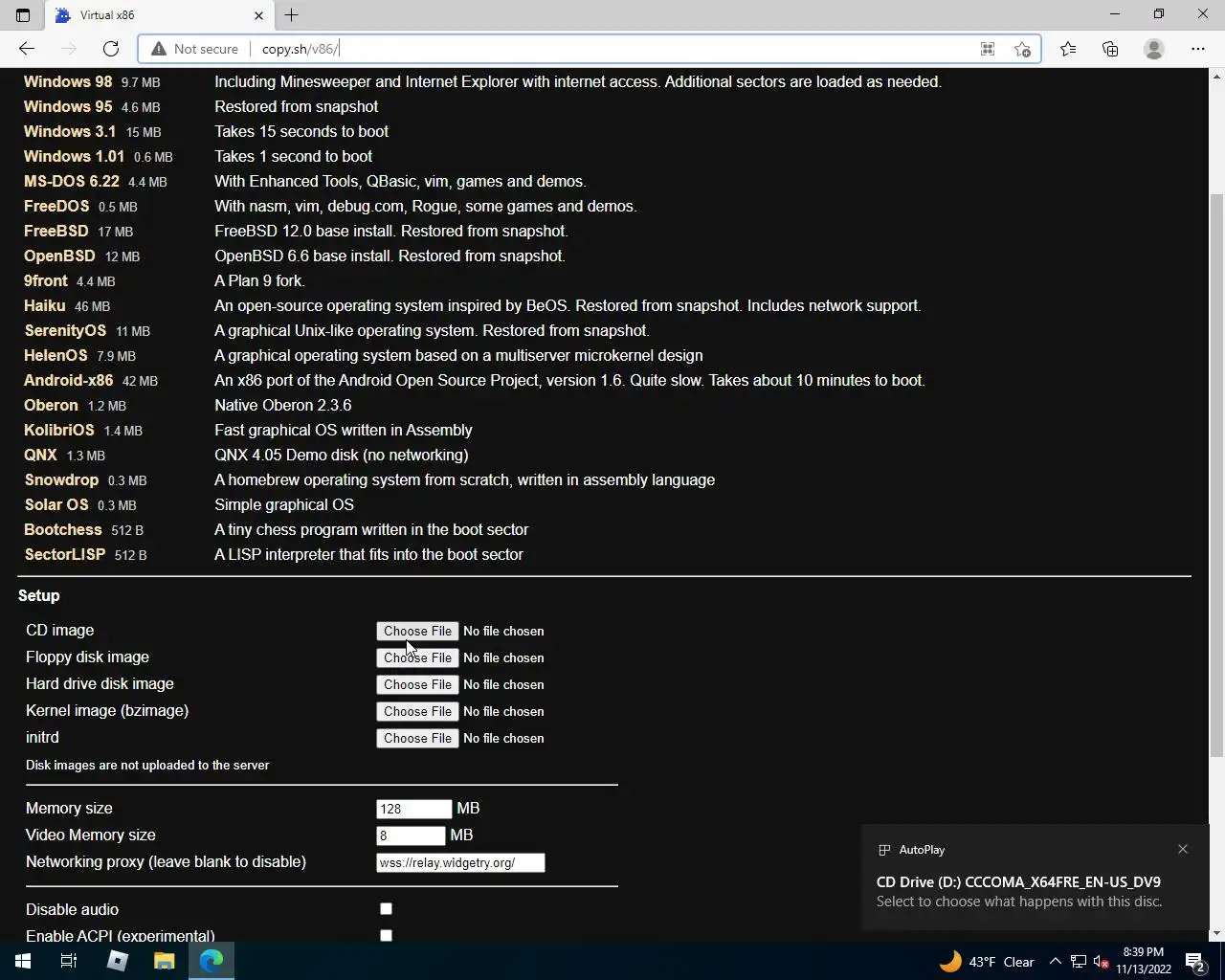
Task: Choose File for Kernel image
Action: [x=417, y=711]
